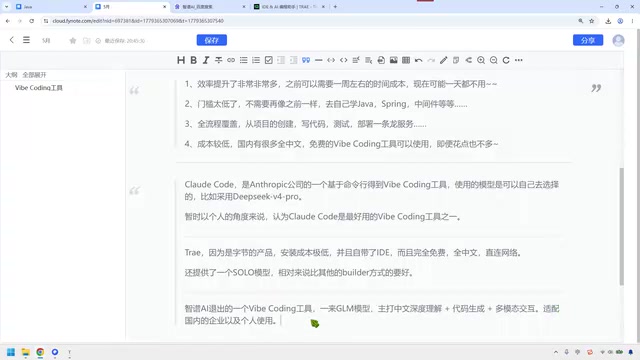This screenshot has width=640, height=360.
Task: Click the editor vertical scrollbar
Action: (x=621, y=227)
